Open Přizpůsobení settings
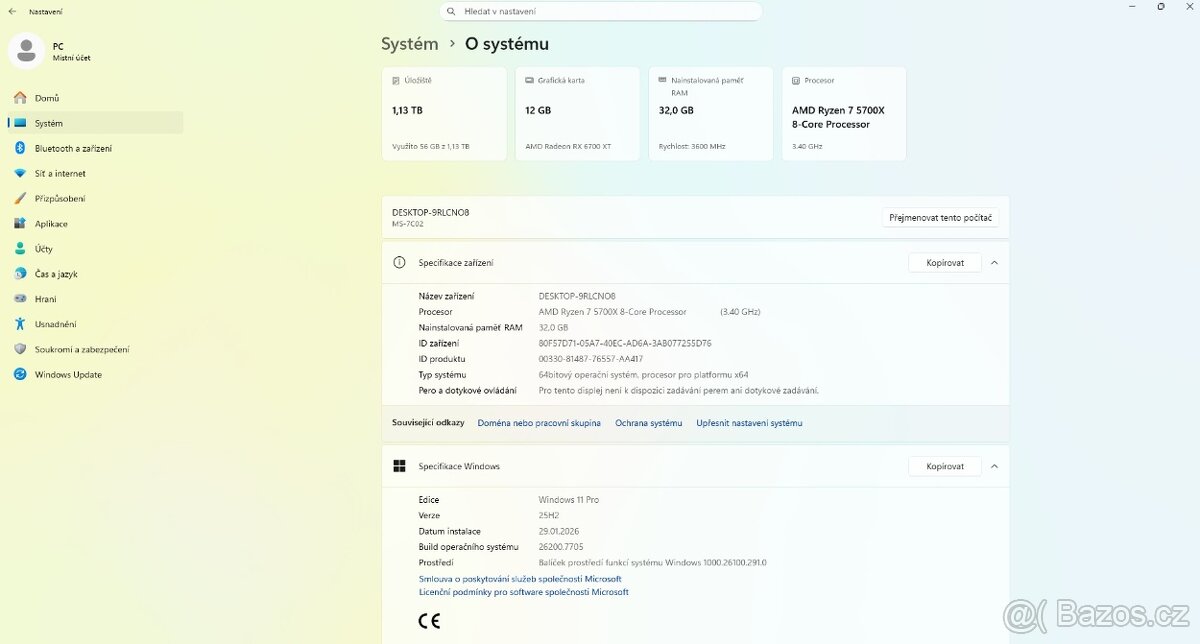Image resolution: width=1200 pixels, height=644 pixels. [x=70, y=198]
